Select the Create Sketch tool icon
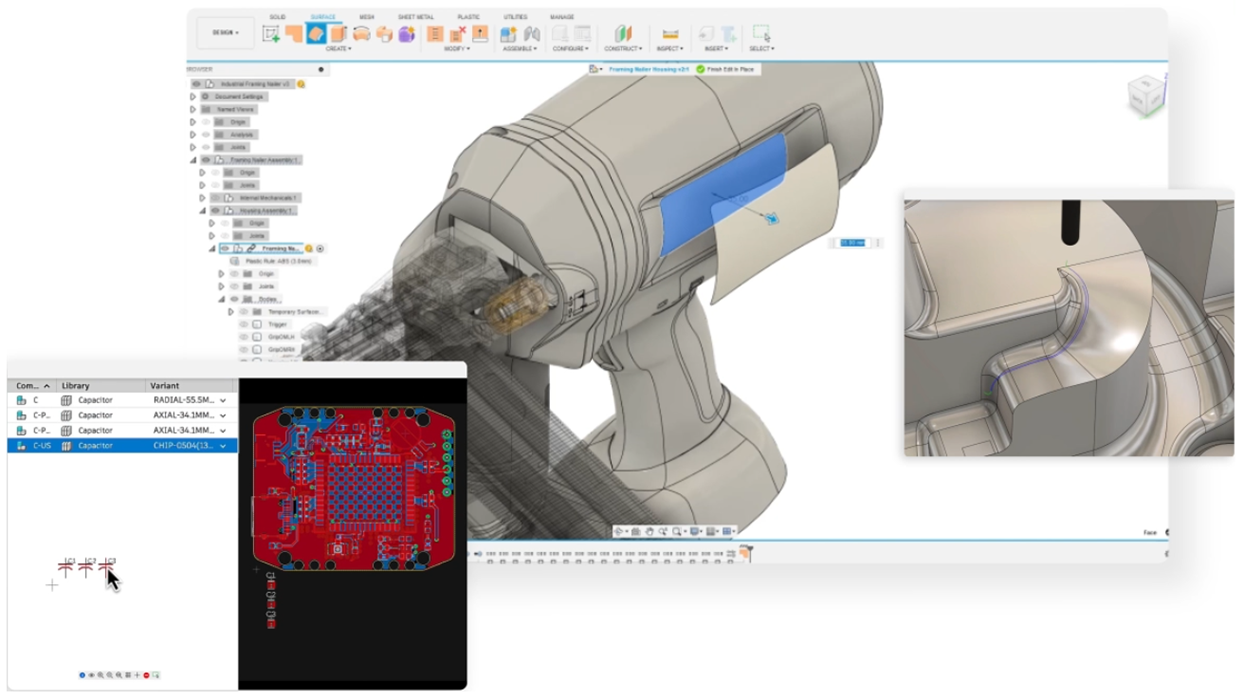Screen dimensions: 1244x700 click(271, 34)
